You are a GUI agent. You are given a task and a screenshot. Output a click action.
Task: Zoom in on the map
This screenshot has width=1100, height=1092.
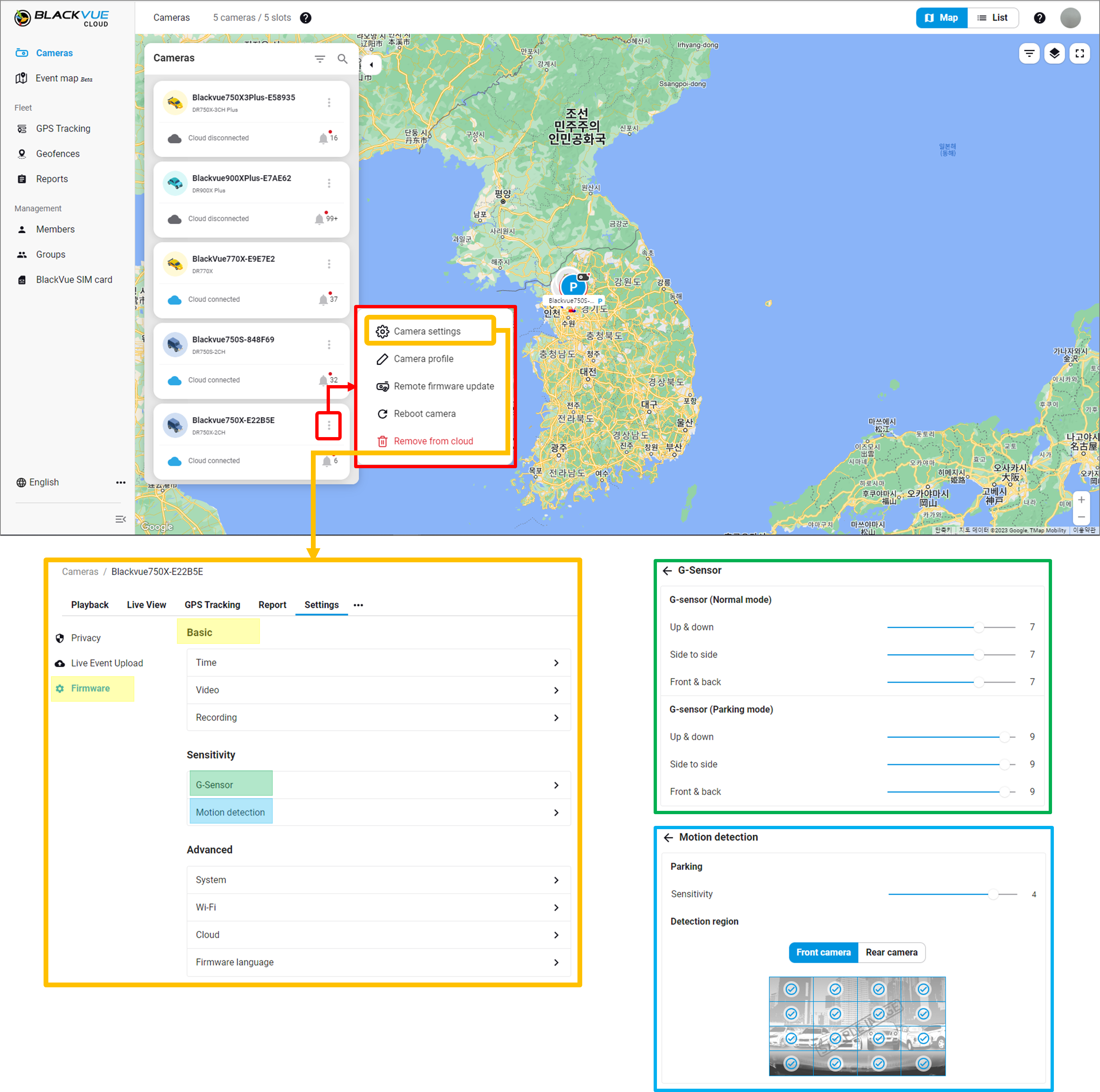coord(1081,499)
